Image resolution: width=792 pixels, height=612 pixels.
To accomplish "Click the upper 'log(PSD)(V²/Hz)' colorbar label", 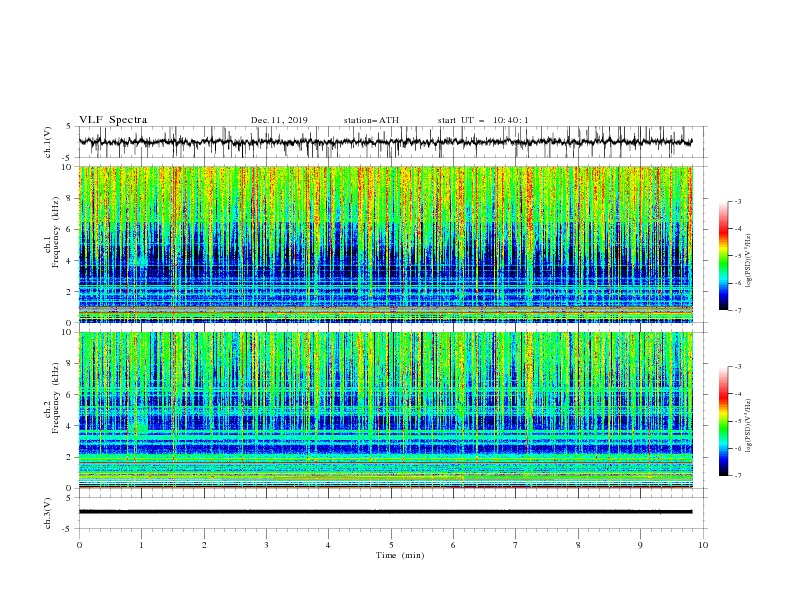I will pyautogui.click(x=748, y=261).
